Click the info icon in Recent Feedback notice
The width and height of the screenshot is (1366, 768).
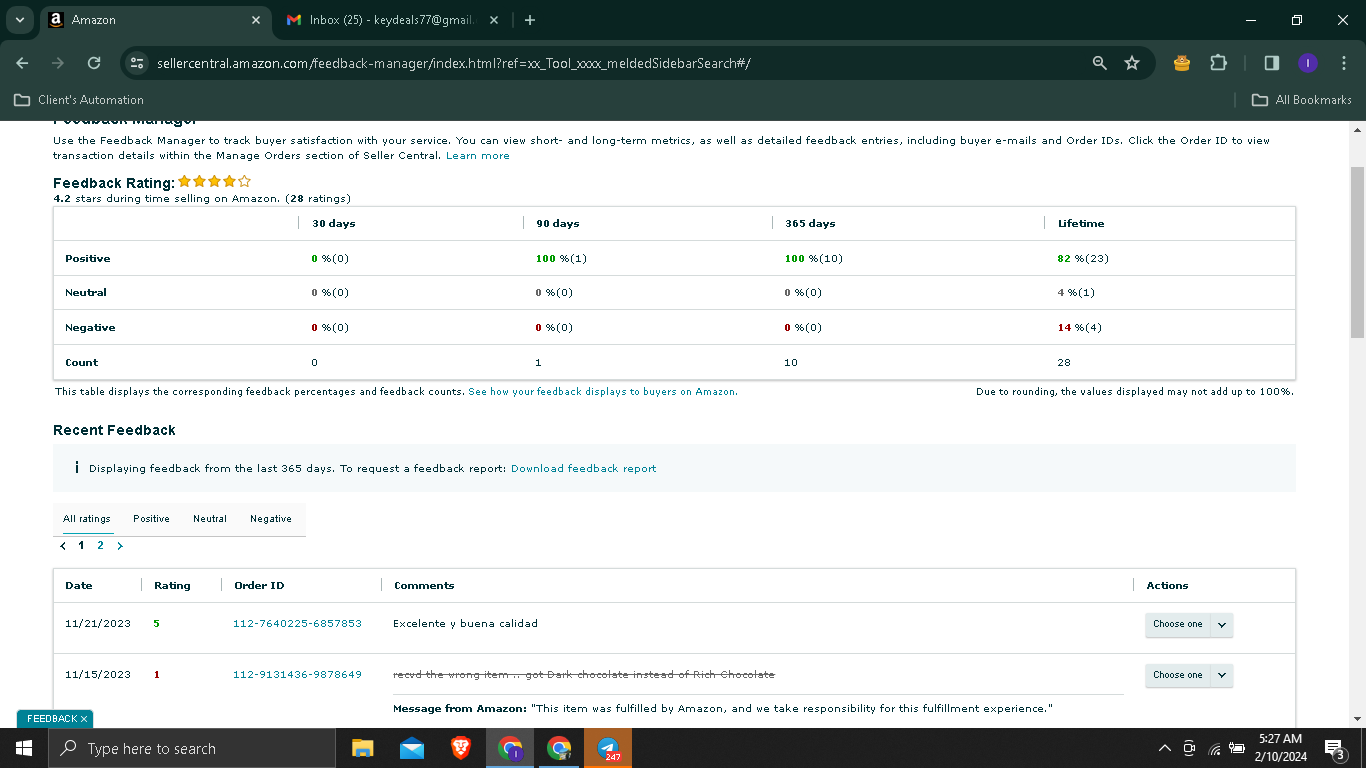77,468
